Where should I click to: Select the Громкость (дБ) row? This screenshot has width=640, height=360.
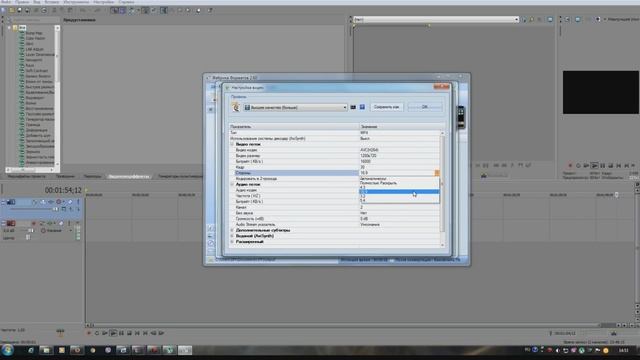(x=335, y=219)
